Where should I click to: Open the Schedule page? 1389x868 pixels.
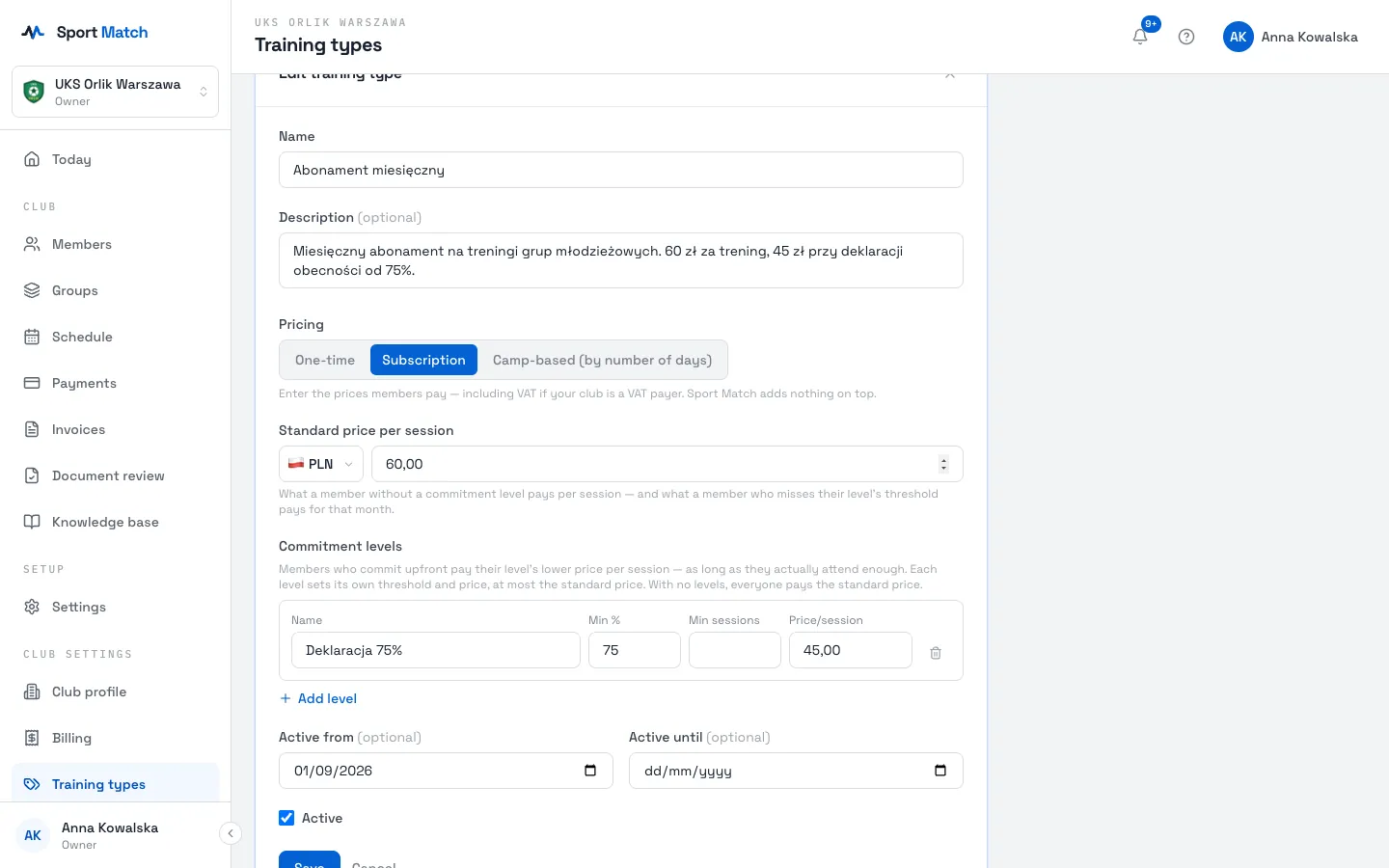[116, 337]
